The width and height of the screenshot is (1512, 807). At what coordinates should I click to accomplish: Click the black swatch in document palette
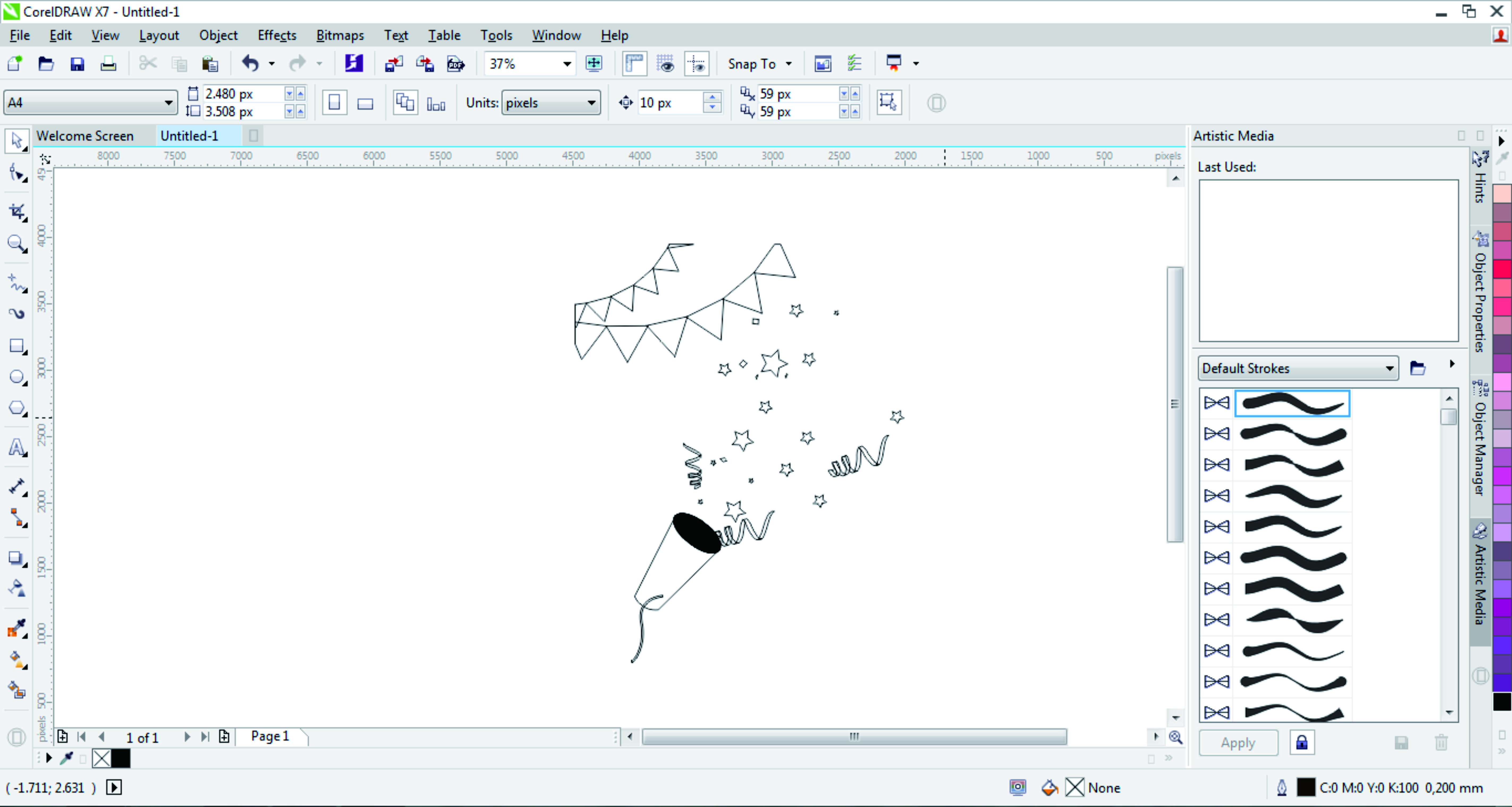121,758
